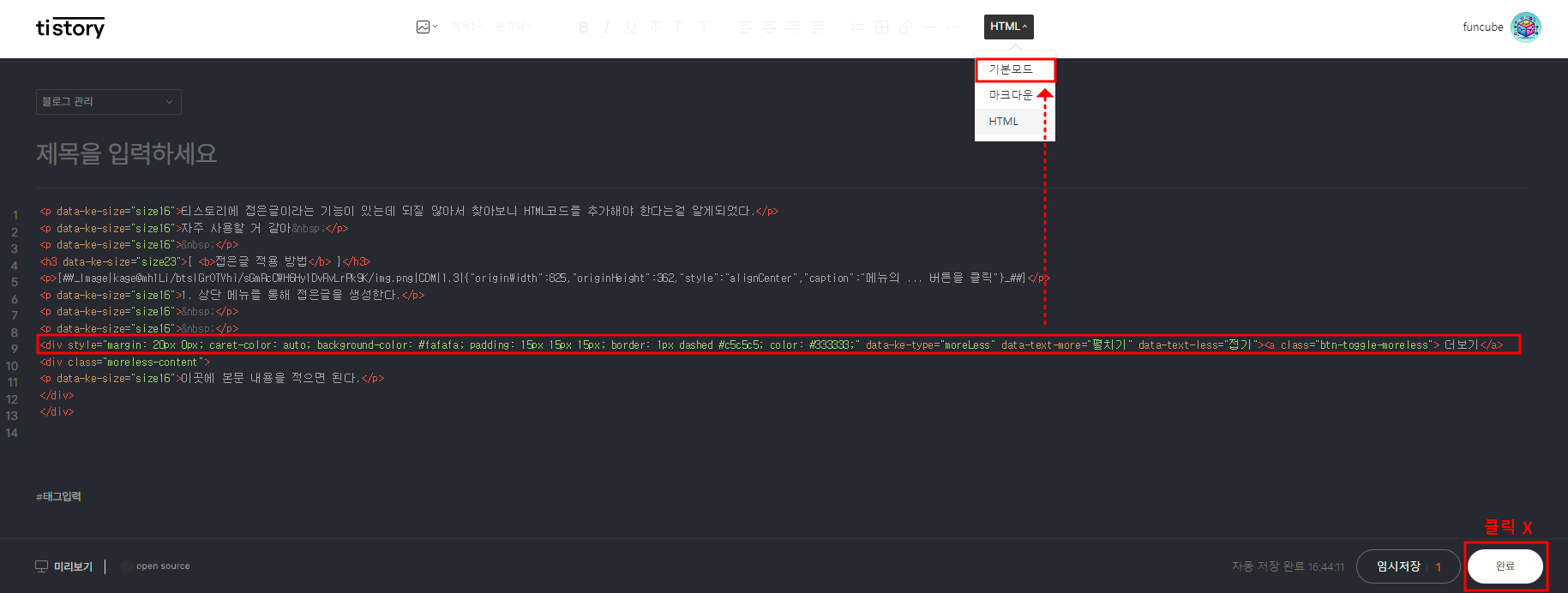Click the btn-toggle-moreless div code line

click(x=772, y=345)
